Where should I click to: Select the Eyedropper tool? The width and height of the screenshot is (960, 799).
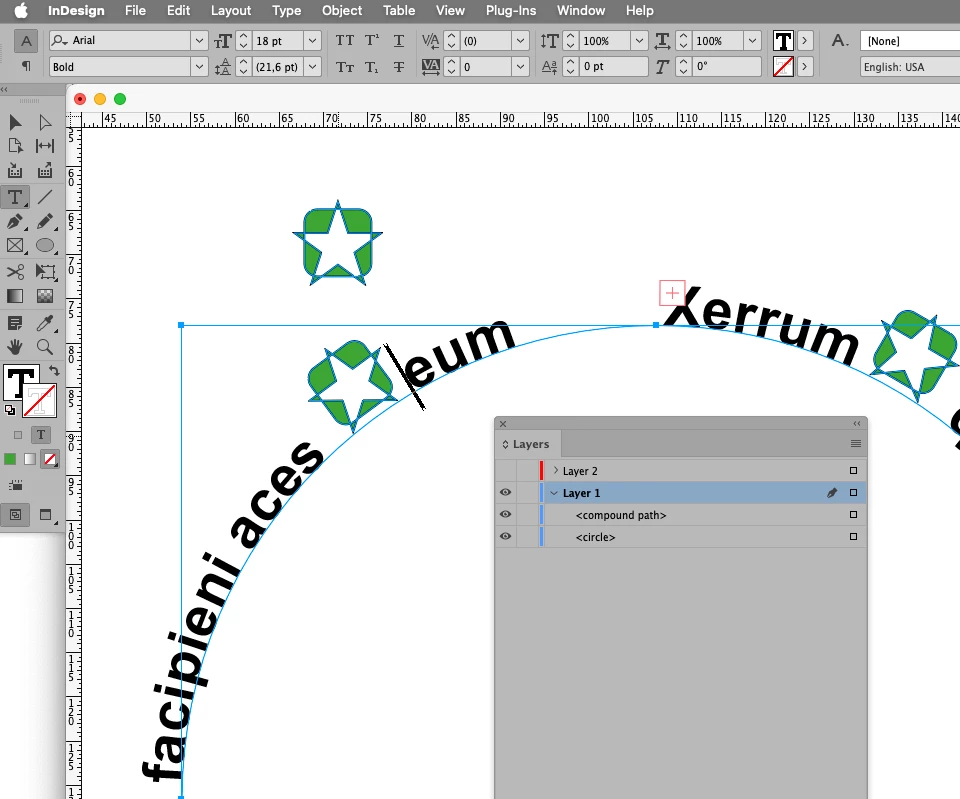[45, 323]
